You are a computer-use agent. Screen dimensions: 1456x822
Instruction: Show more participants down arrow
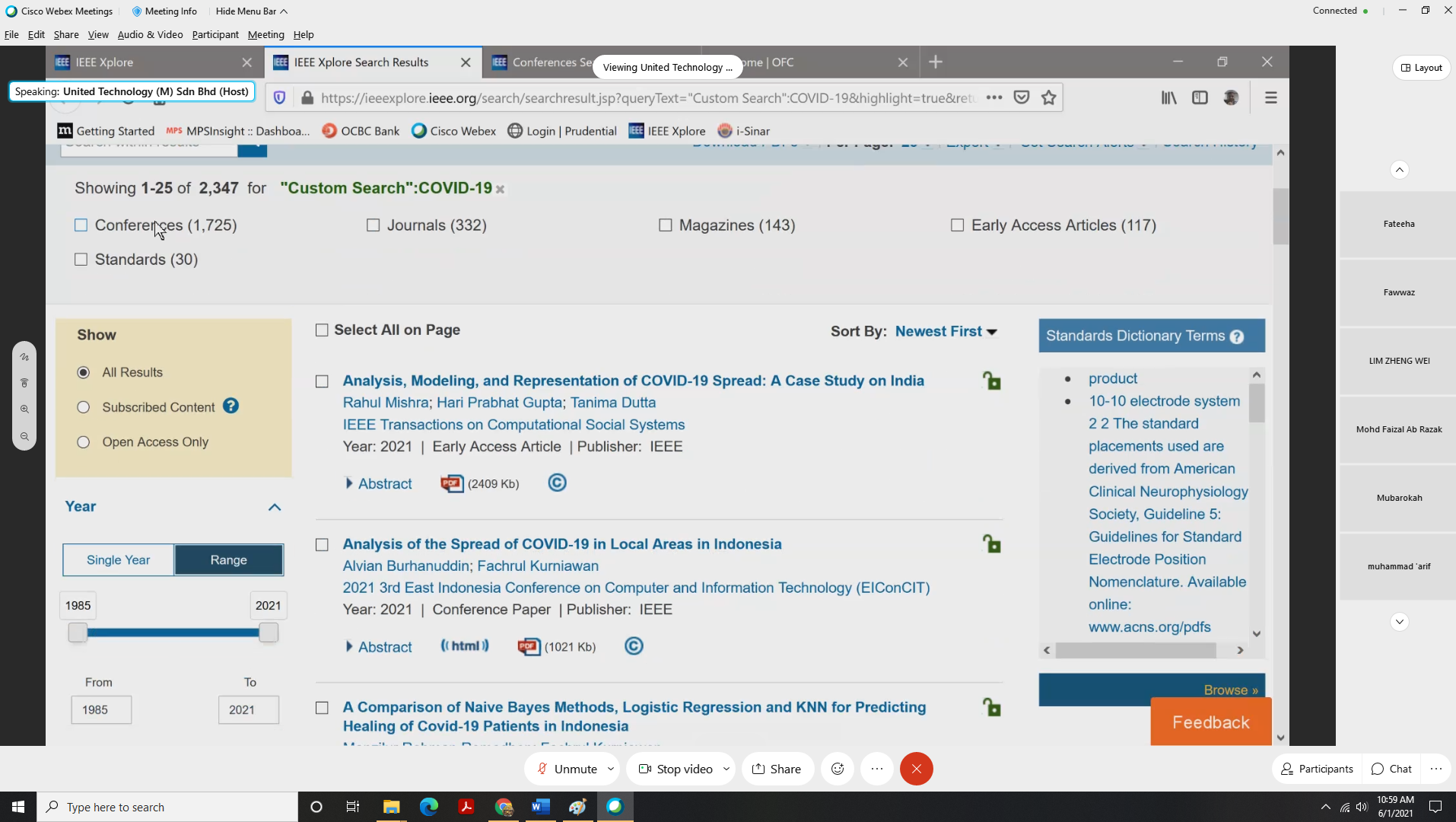click(1399, 622)
